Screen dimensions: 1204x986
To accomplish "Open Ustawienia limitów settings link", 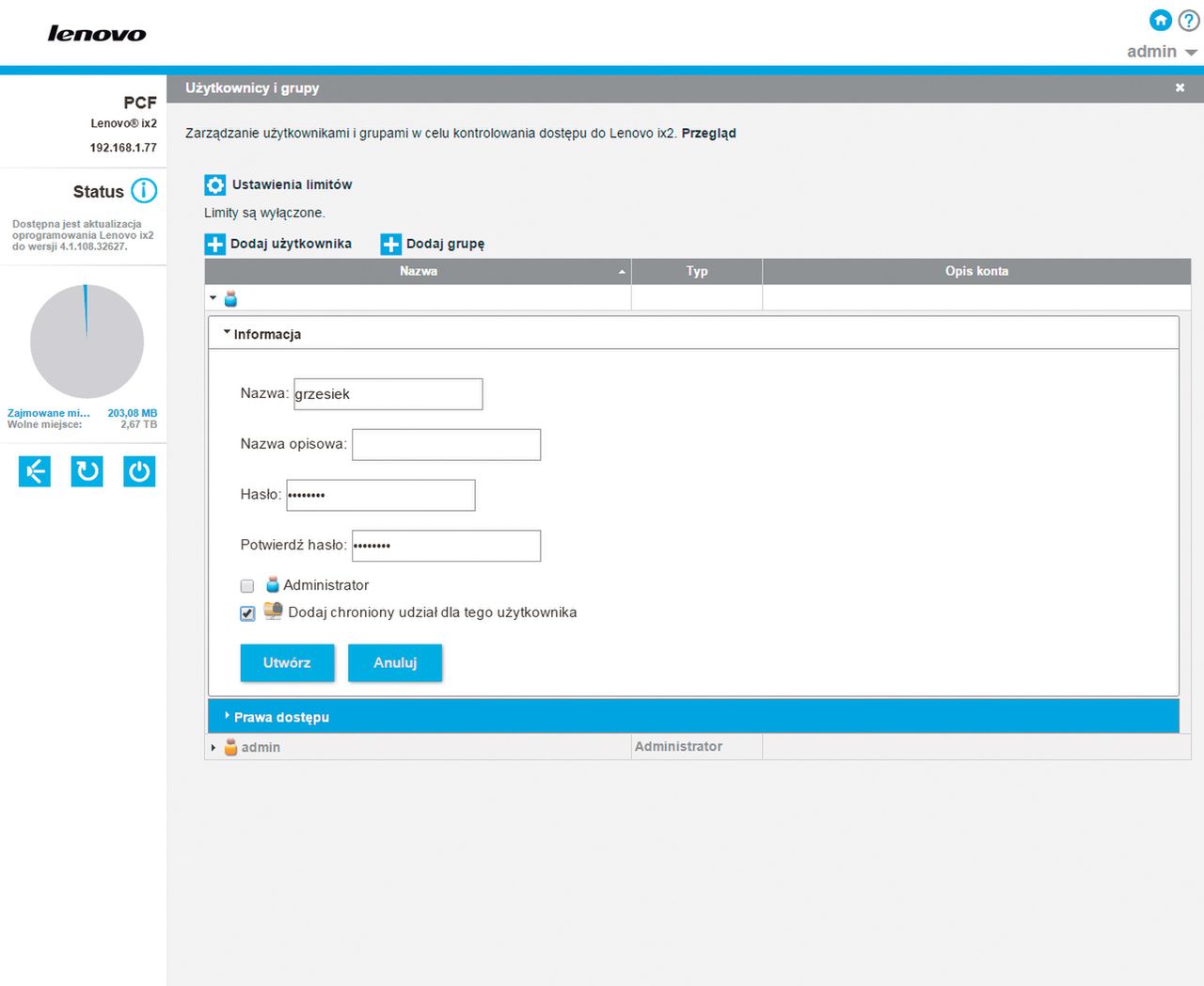I will 292,184.
